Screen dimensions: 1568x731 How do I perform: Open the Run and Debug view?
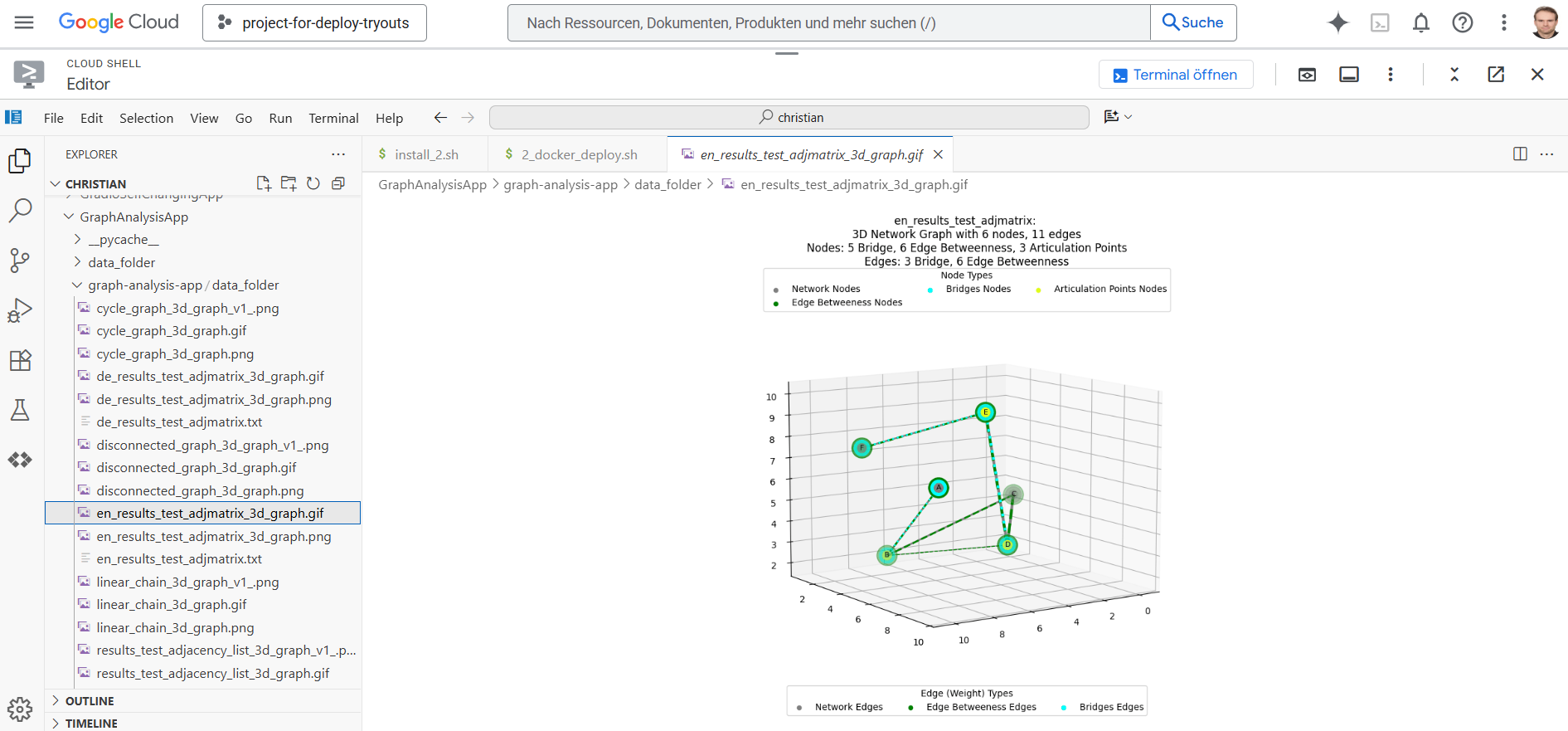pyautogui.click(x=20, y=310)
